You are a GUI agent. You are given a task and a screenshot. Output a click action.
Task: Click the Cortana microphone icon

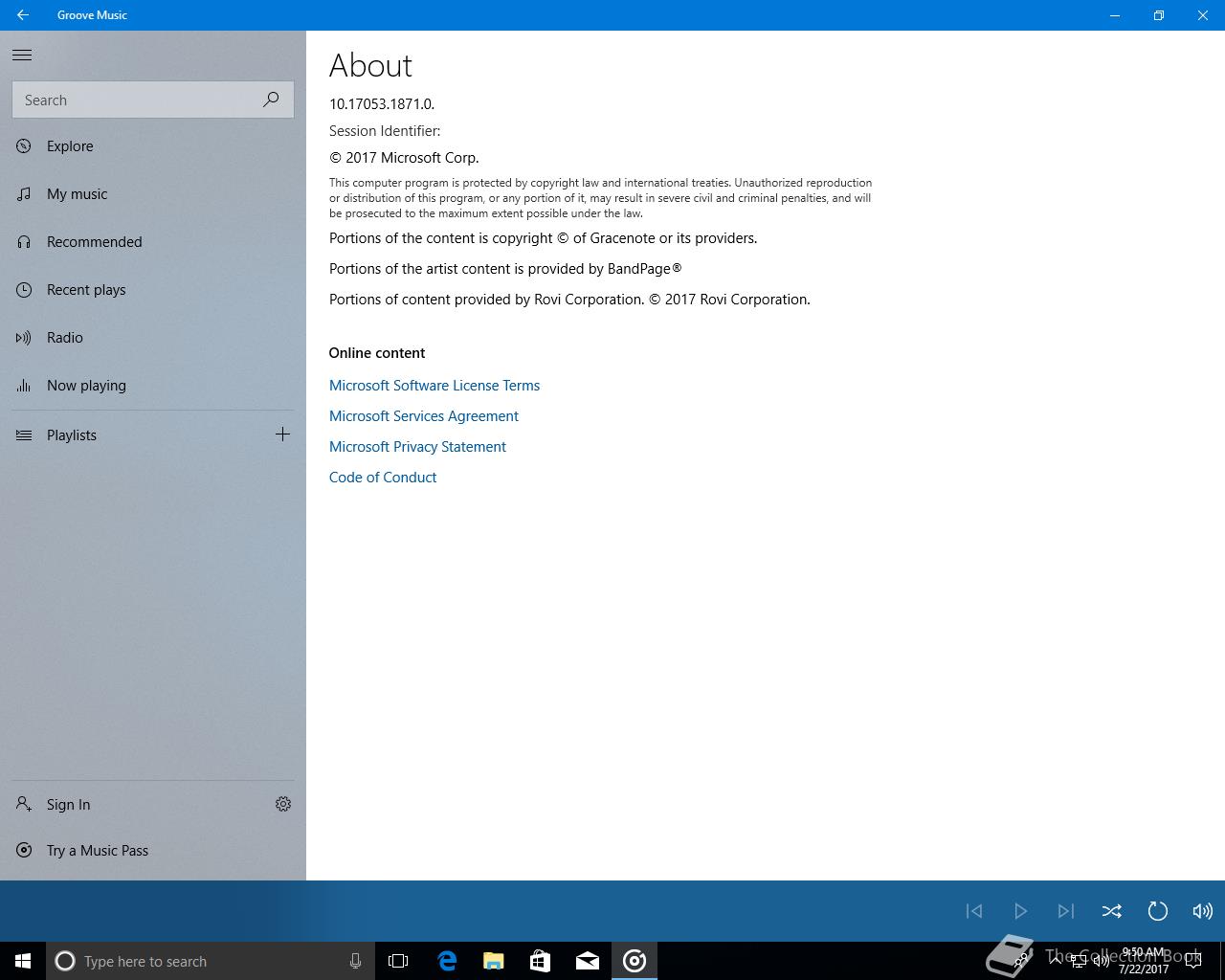[x=355, y=961]
